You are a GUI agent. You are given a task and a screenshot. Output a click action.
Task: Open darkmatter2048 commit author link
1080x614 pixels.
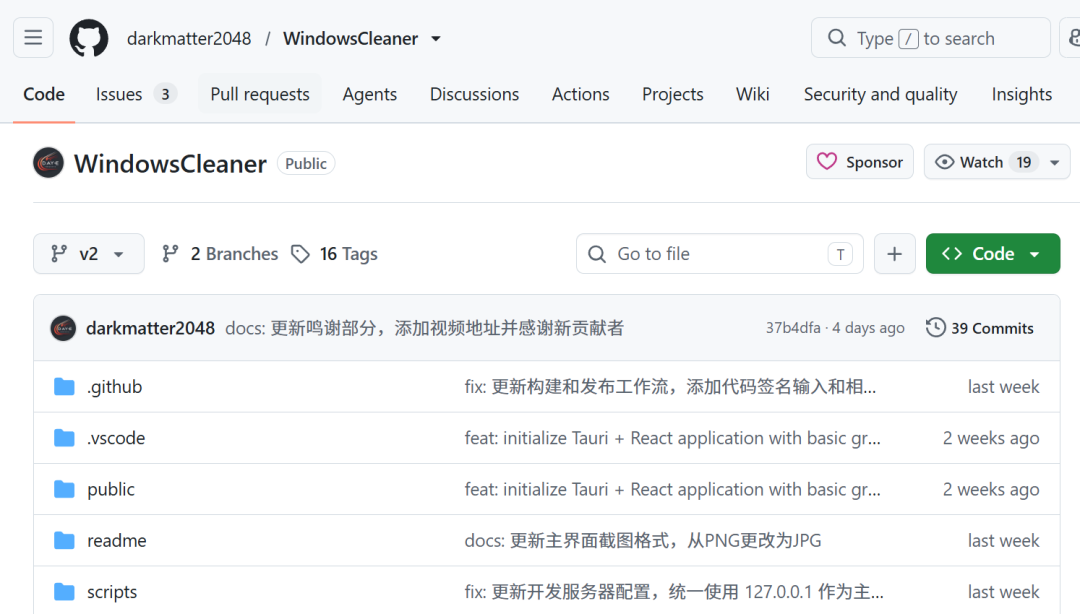pos(150,328)
